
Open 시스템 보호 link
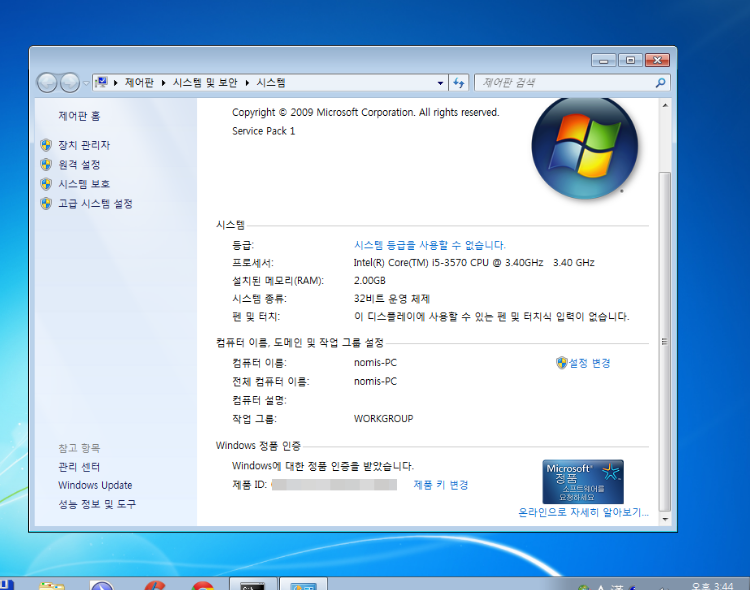84,184
